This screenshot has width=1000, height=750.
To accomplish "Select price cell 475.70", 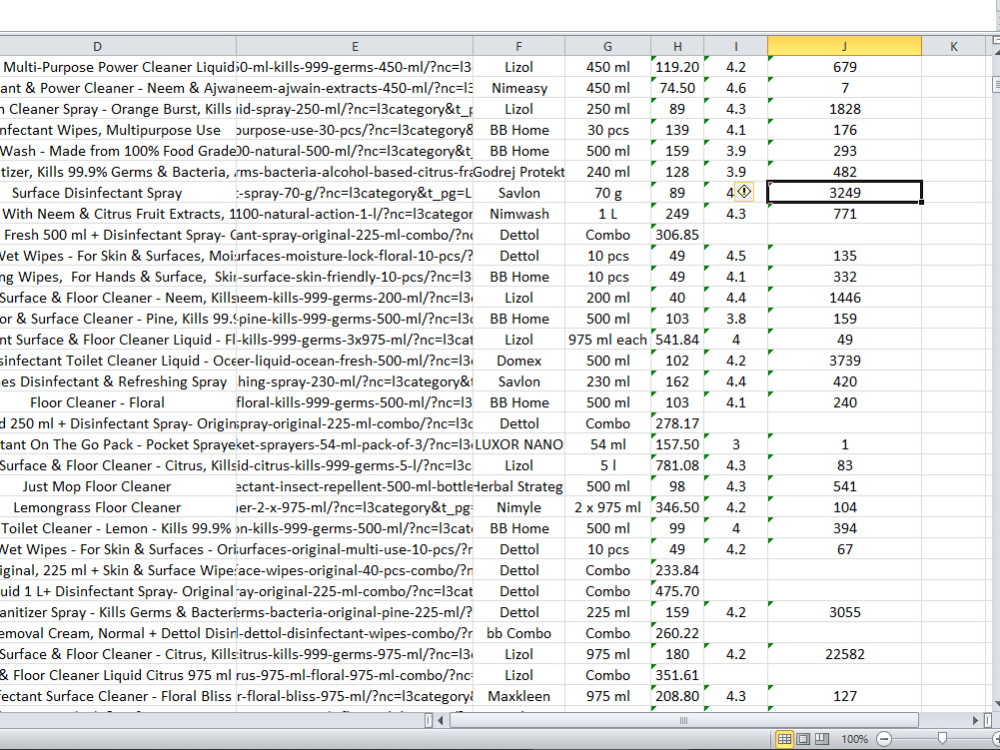I will 677,591.
